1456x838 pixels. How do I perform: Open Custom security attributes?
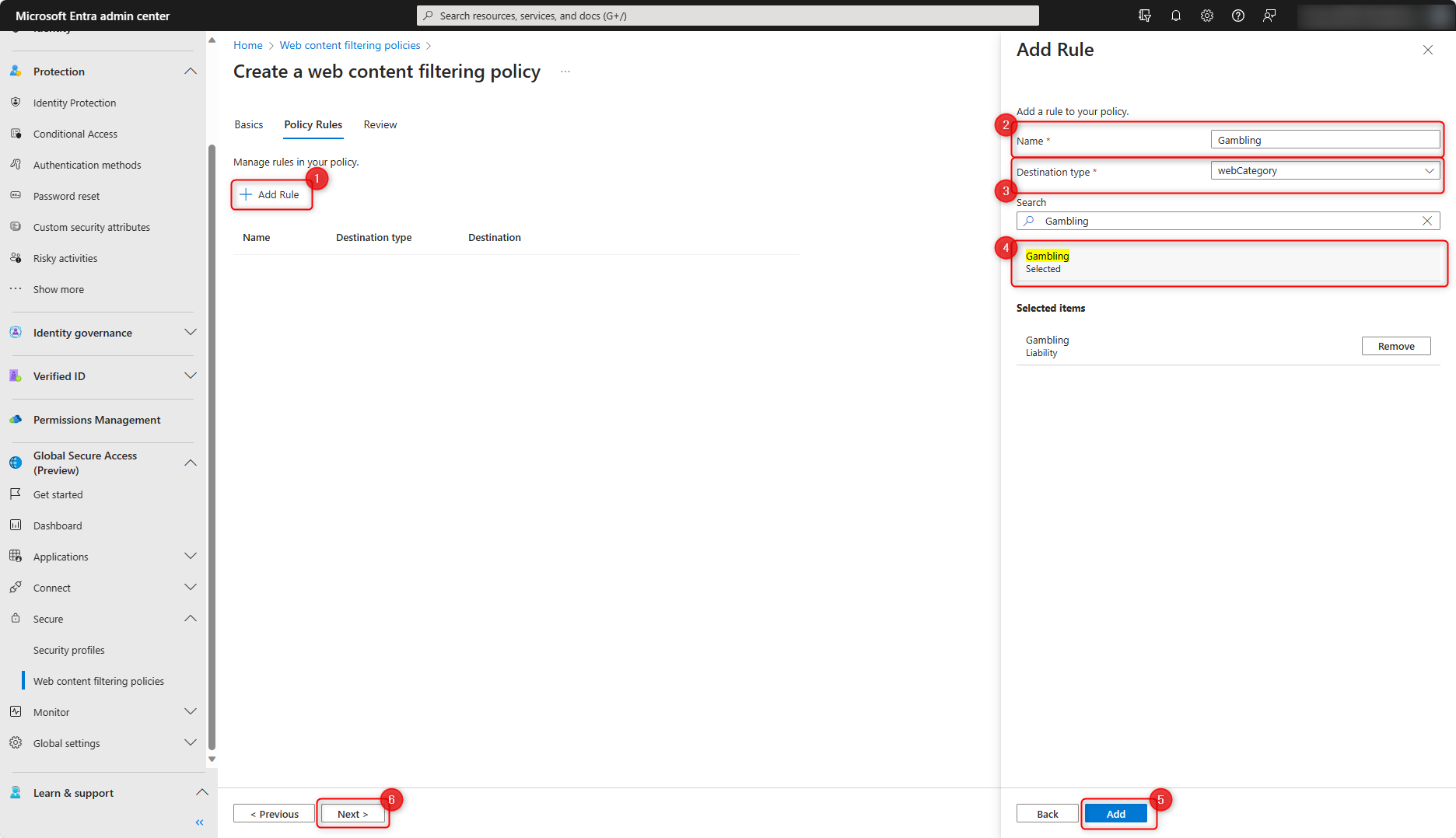[92, 226]
